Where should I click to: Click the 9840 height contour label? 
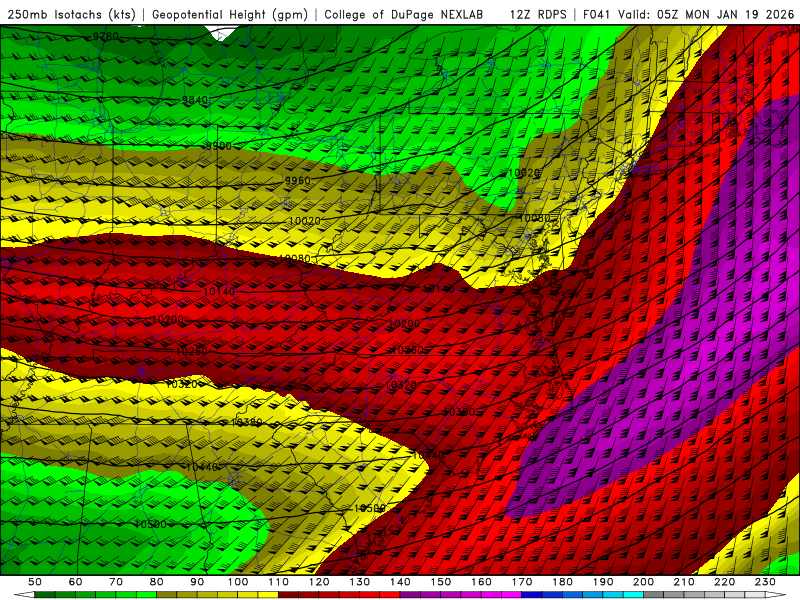(195, 100)
